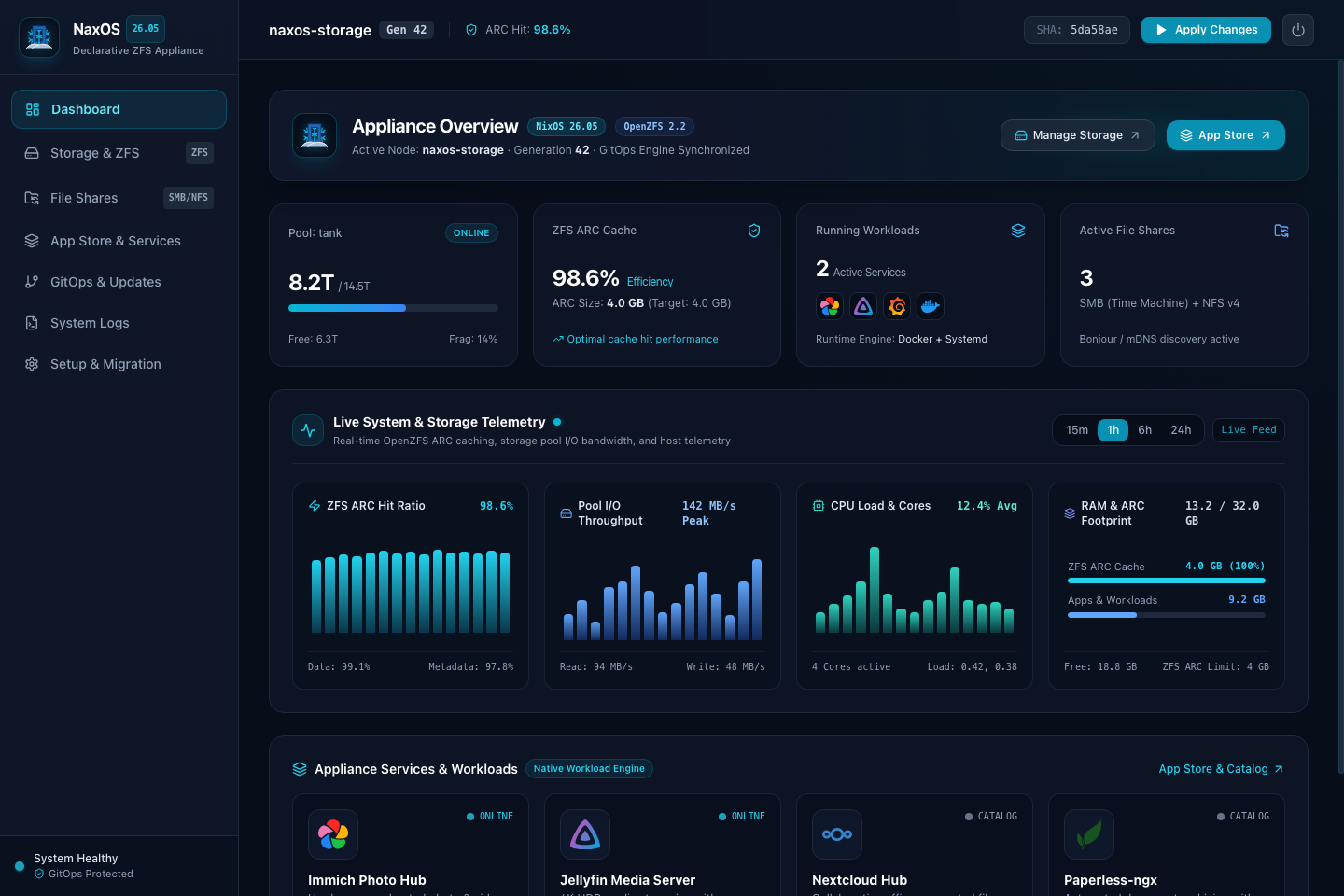Click the GitOps branch icon in sidebar
The image size is (1344, 896).
(x=32, y=282)
